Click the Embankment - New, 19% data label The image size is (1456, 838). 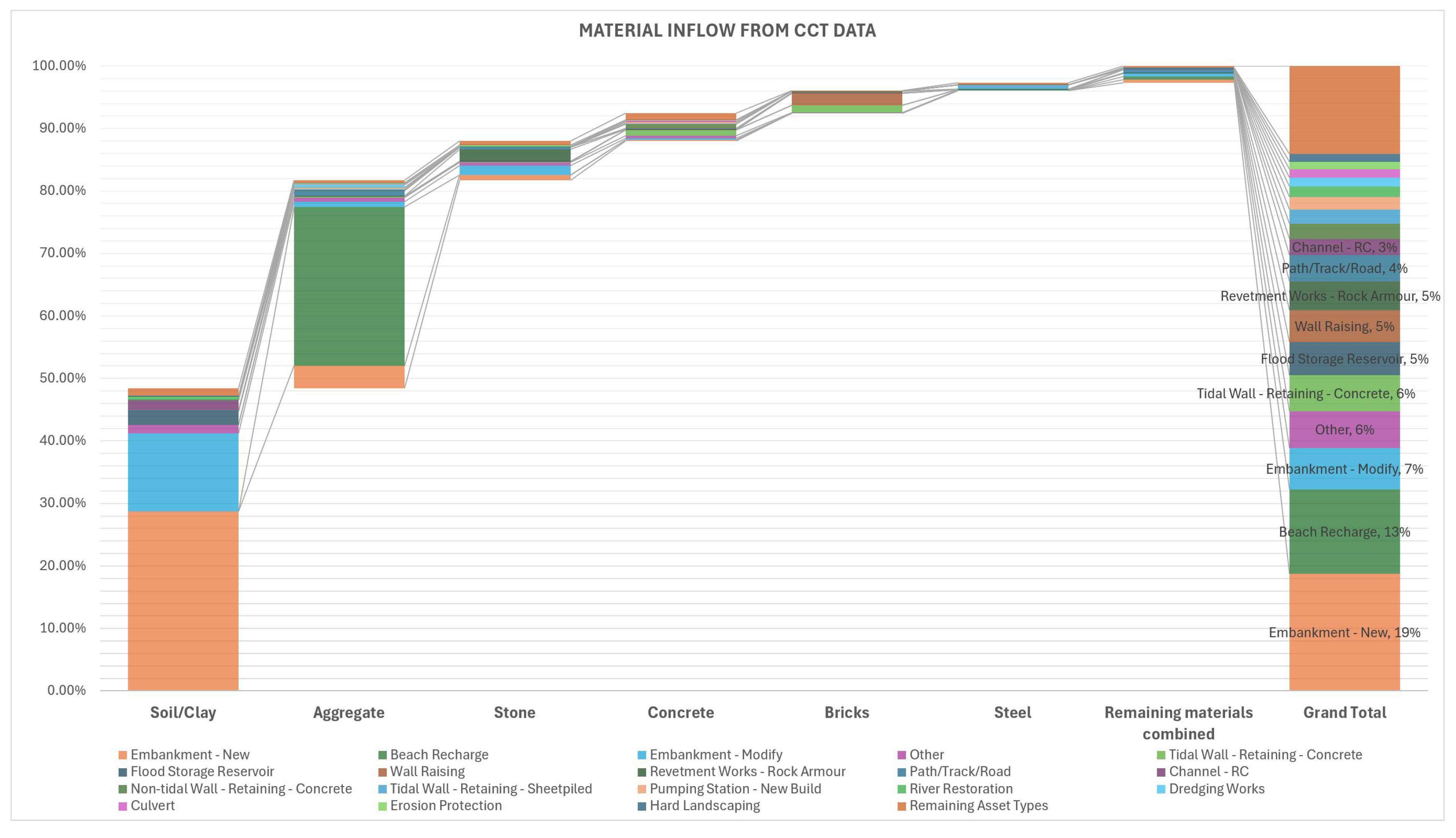(1344, 632)
